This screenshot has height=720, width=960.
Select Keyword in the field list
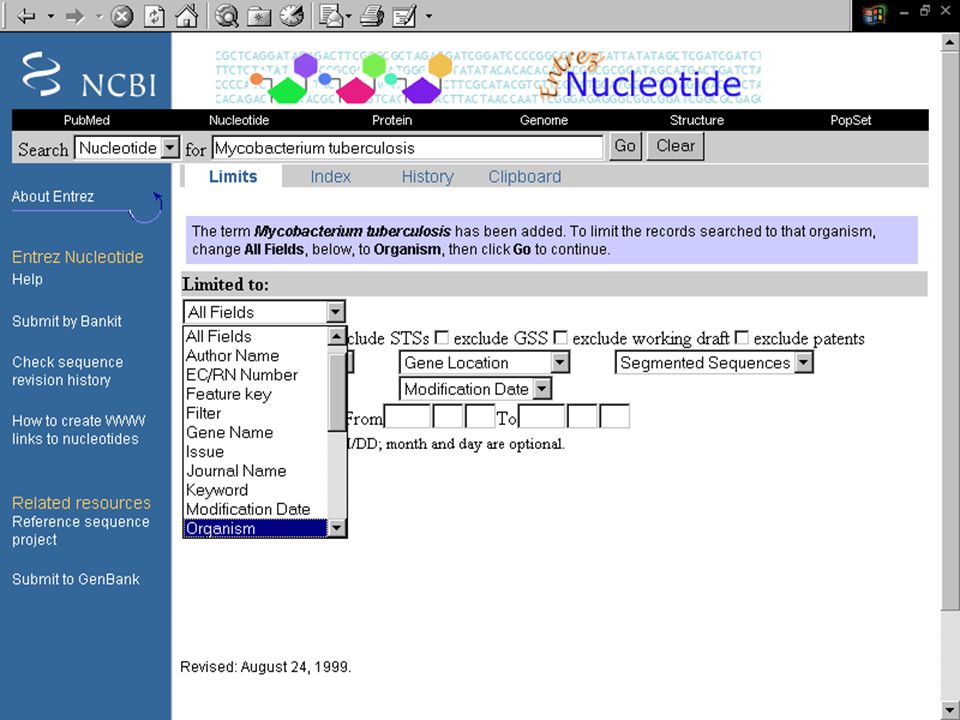pos(256,490)
